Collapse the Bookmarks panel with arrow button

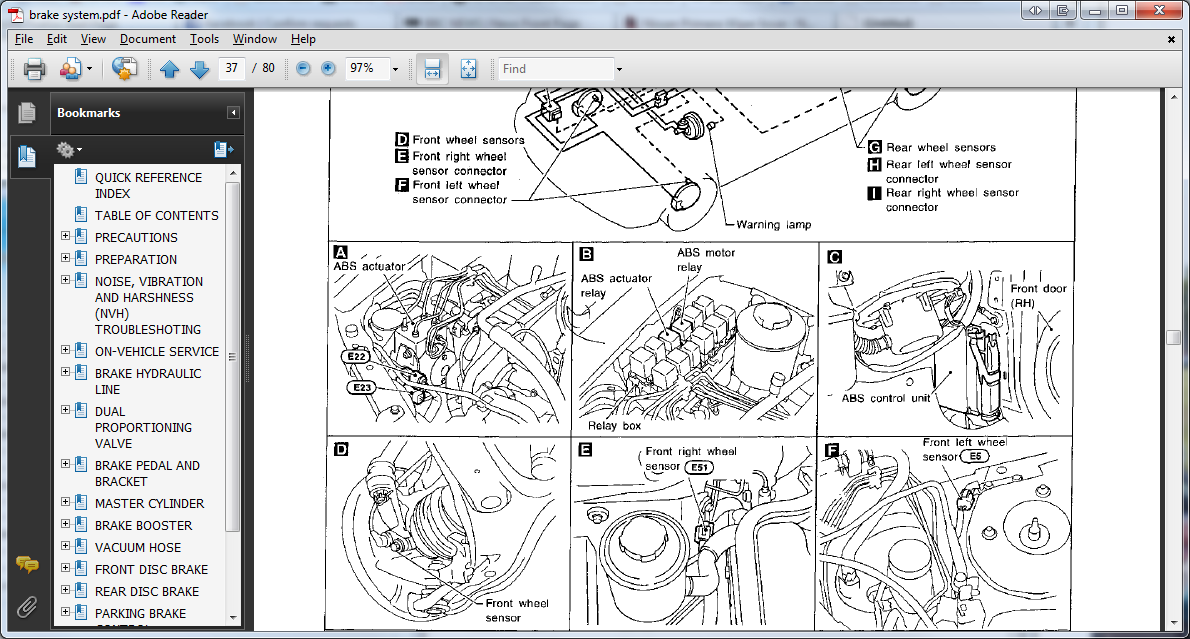pyautogui.click(x=233, y=113)
